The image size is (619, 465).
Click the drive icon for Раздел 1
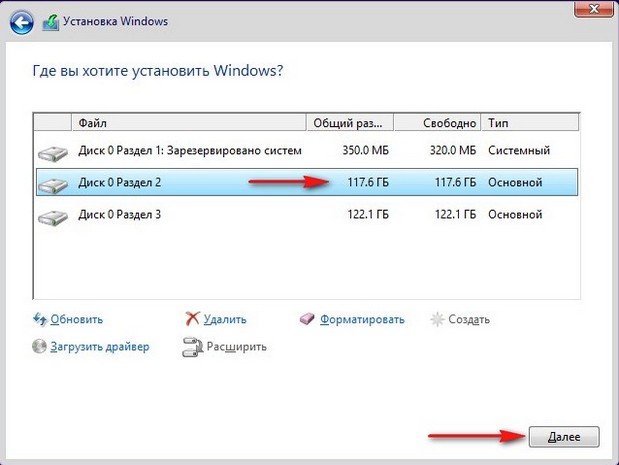53,153
